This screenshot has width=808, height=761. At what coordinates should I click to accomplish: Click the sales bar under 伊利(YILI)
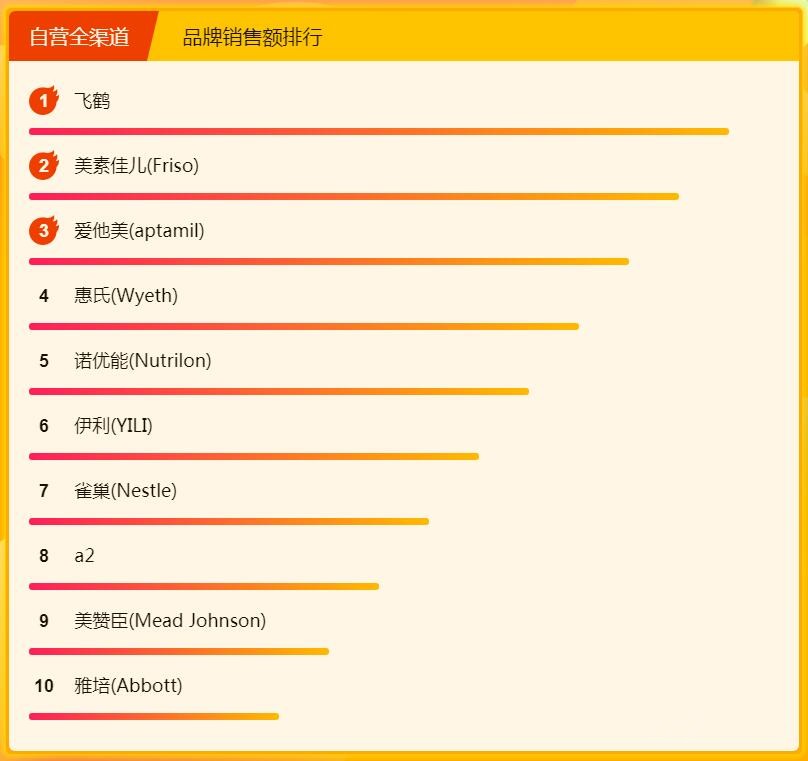(x=254, y=456)
